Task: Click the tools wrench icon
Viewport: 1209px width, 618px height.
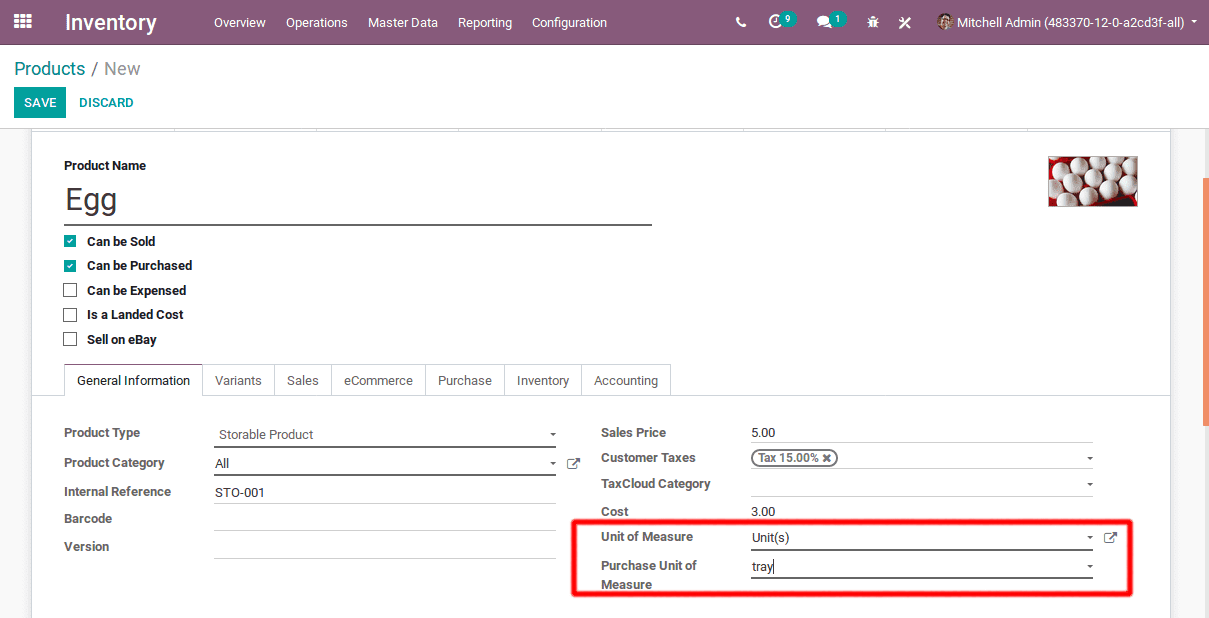Action: (x=905, y=22)
